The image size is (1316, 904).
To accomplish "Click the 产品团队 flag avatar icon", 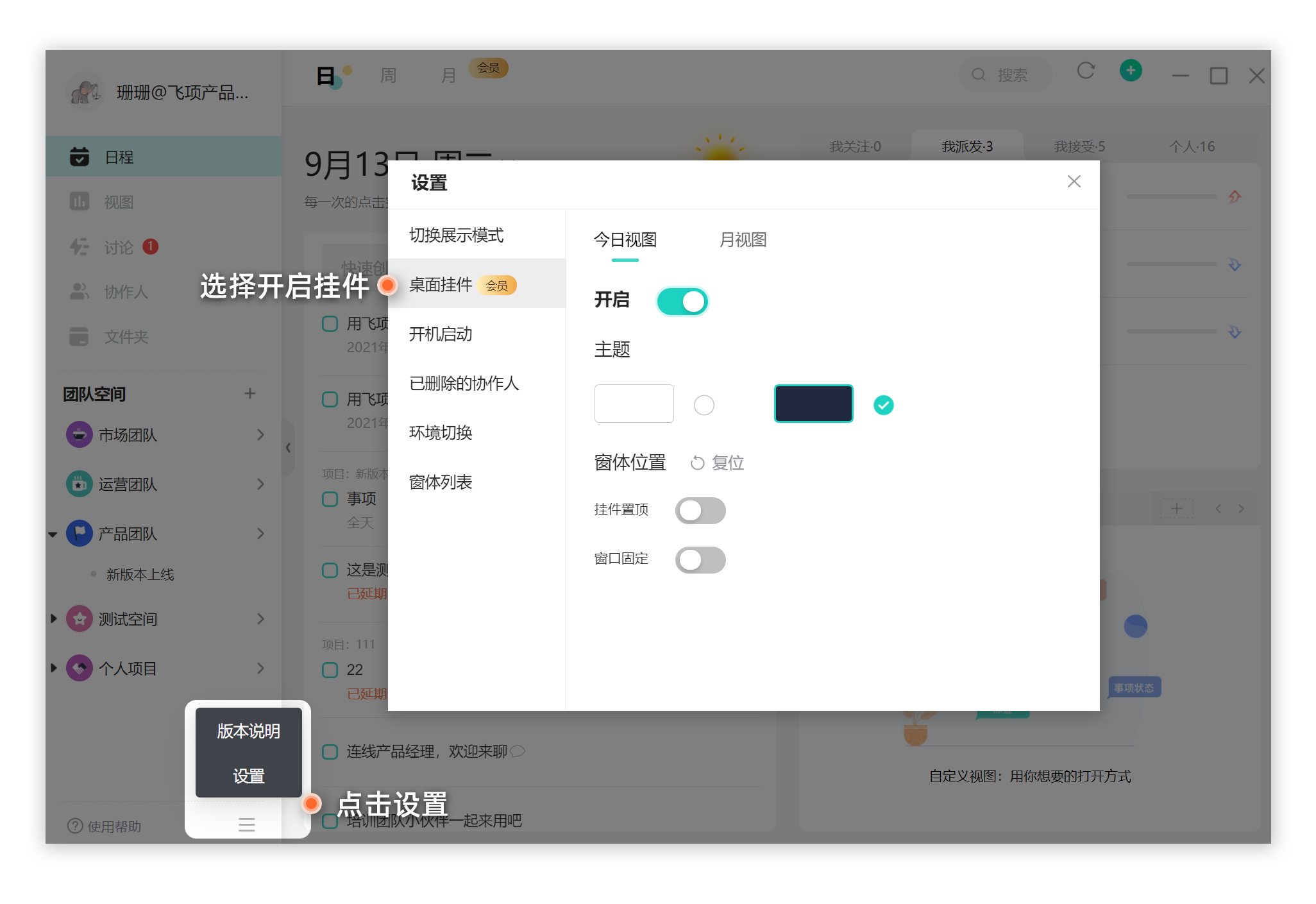I will pos(80,533).
